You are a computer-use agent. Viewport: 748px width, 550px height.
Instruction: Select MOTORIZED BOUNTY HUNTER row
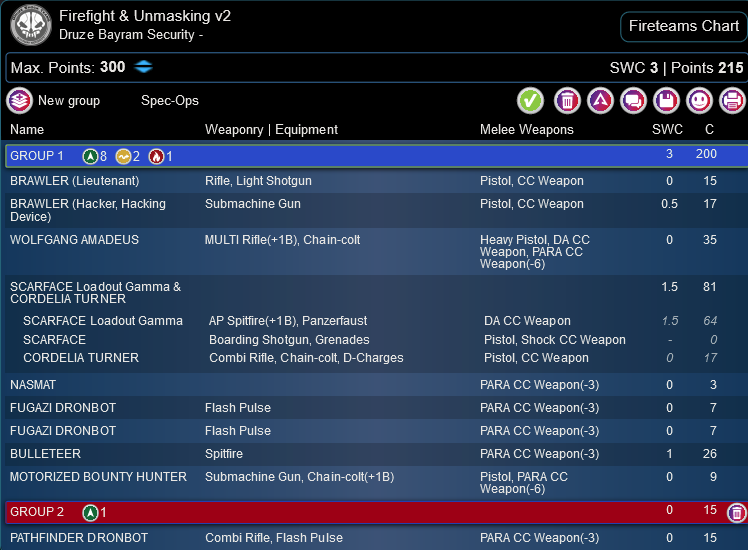pos(376,483)
